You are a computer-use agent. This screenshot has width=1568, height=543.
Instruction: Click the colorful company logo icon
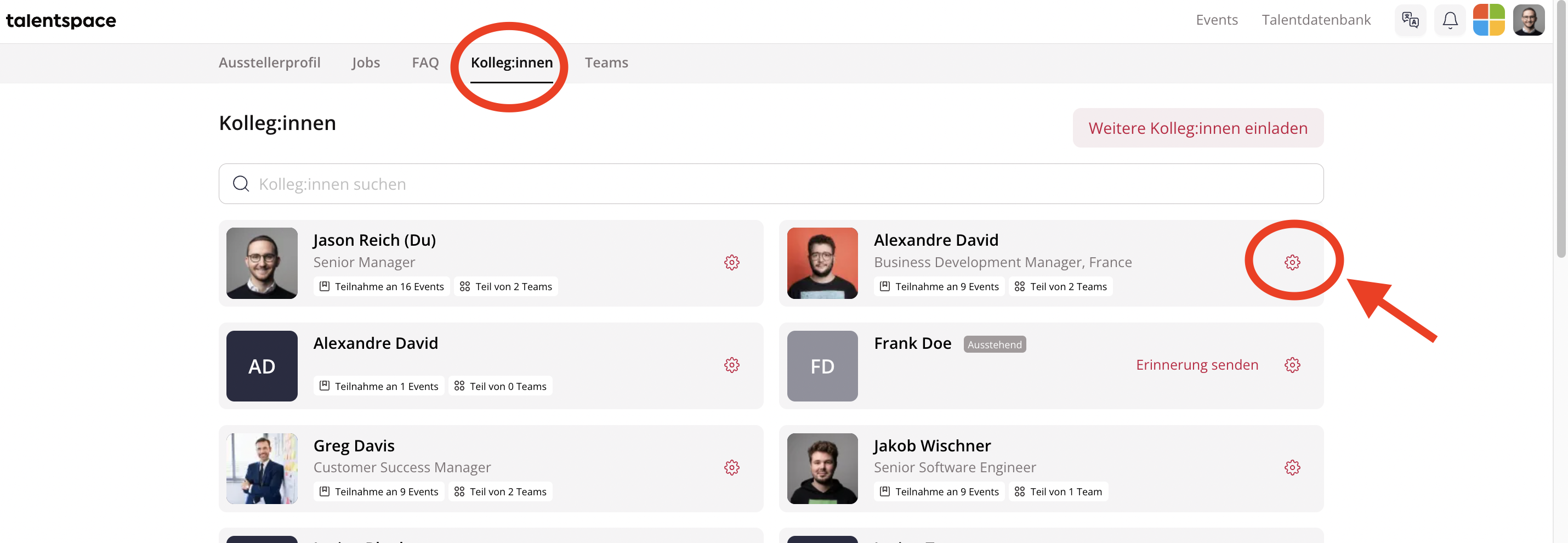pyautogui.click(x=1489, y=20)
